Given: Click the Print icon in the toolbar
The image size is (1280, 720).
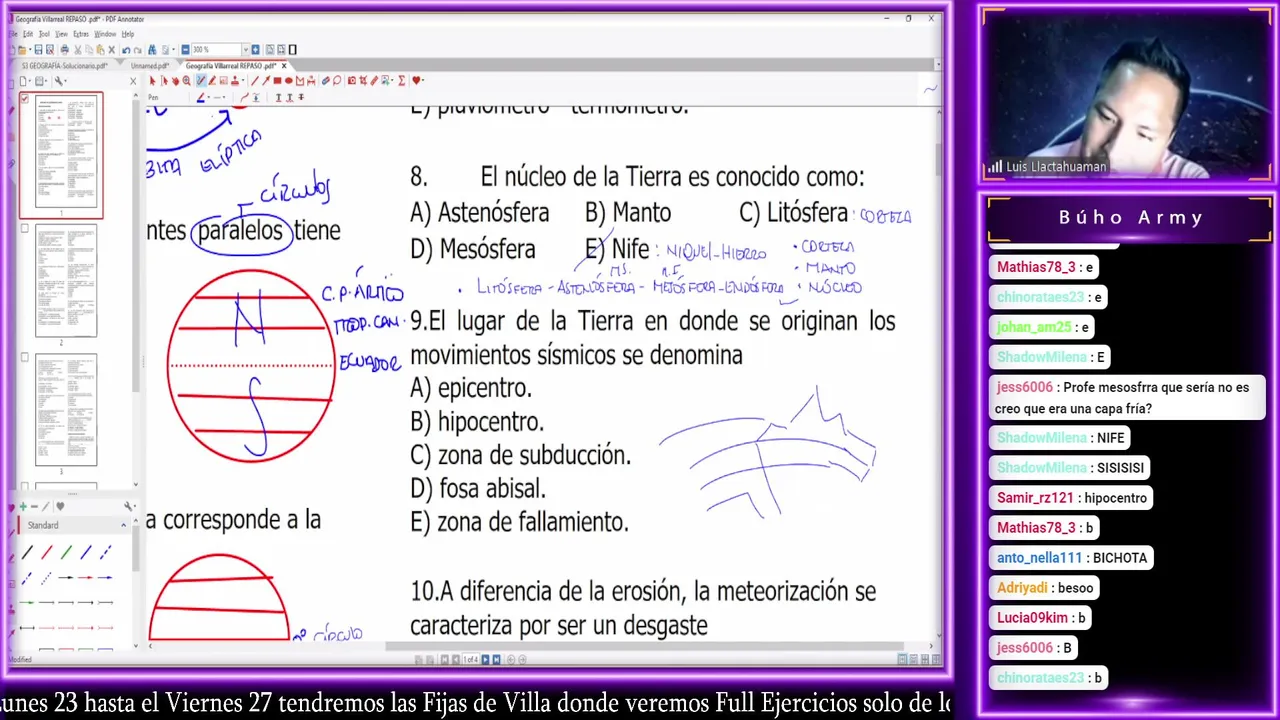Looking at the screenshot, I should [65, 49].
